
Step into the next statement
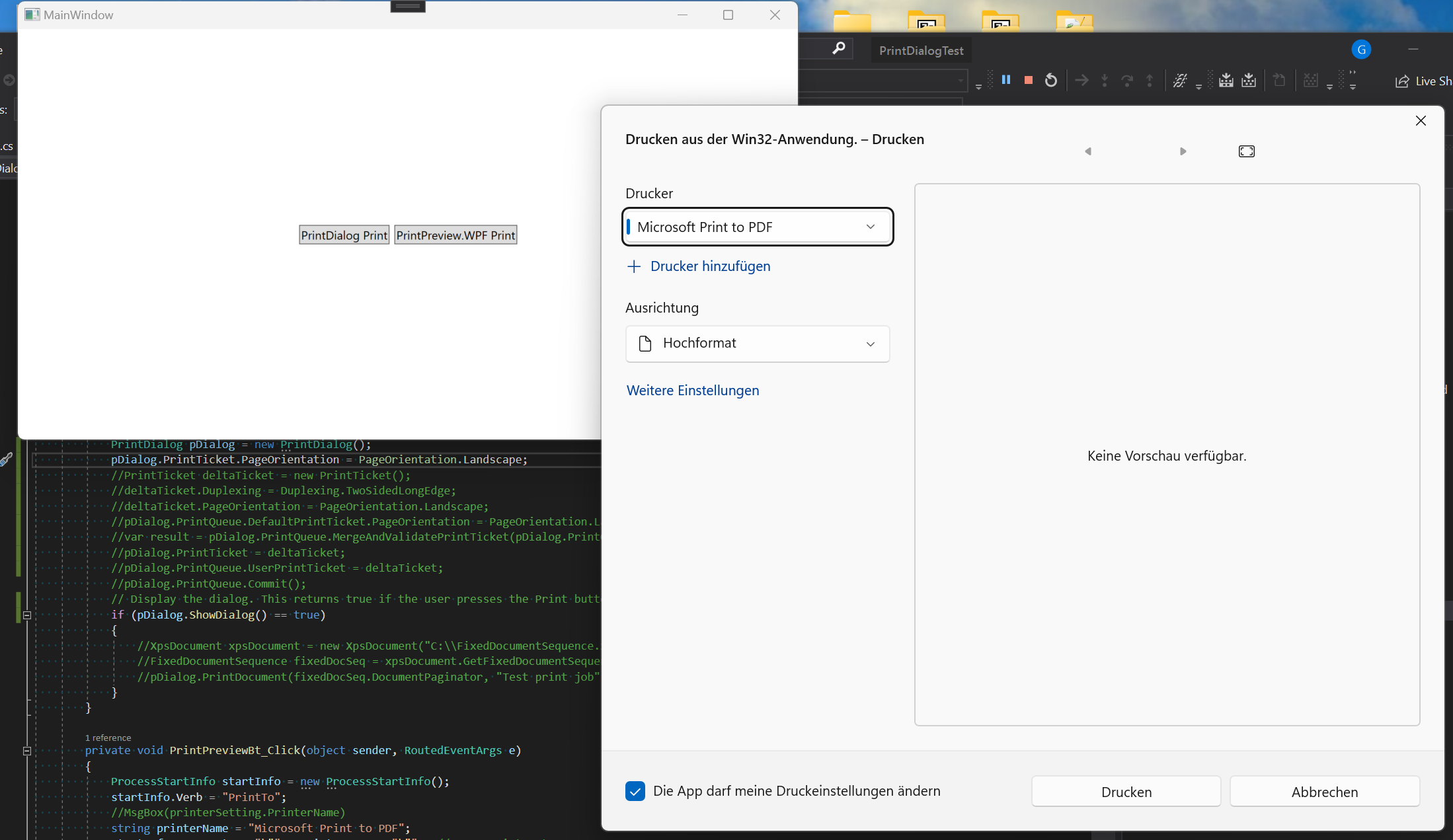point(1105,80)
